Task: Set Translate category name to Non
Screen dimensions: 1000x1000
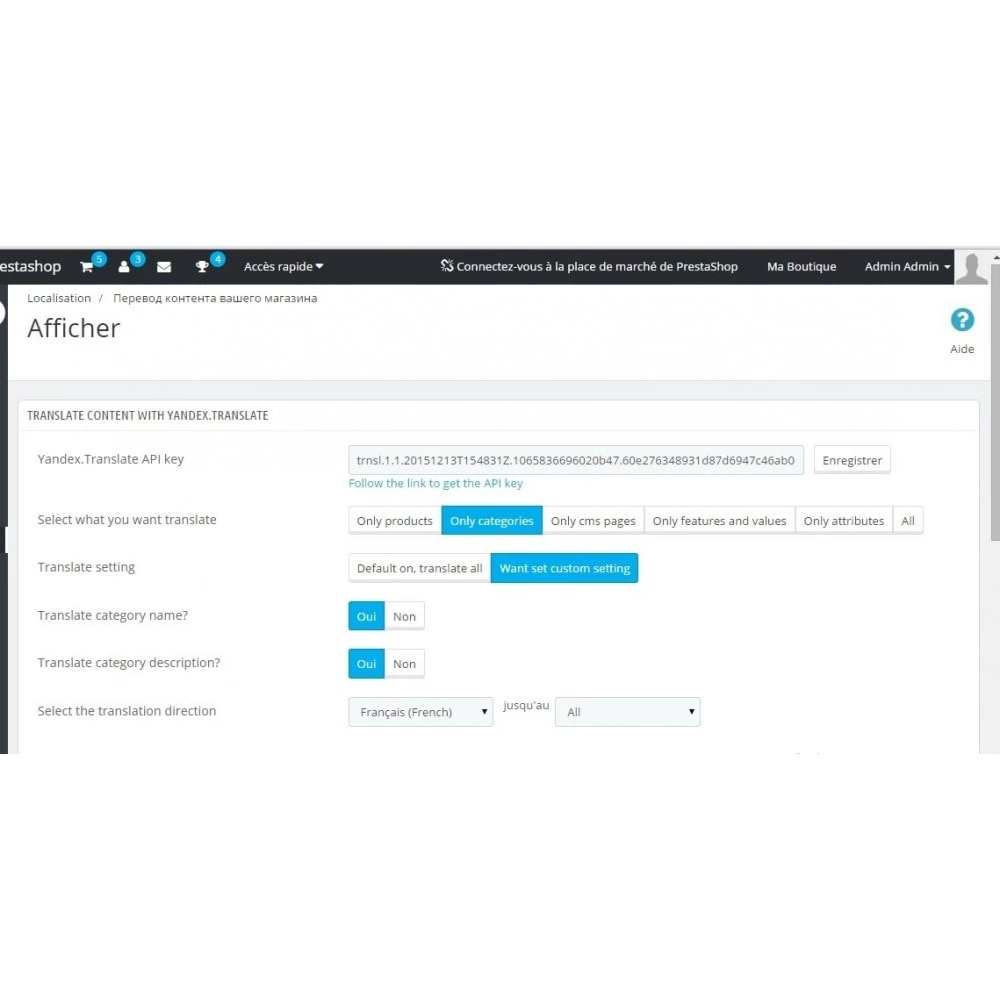Action: (404, 616)
